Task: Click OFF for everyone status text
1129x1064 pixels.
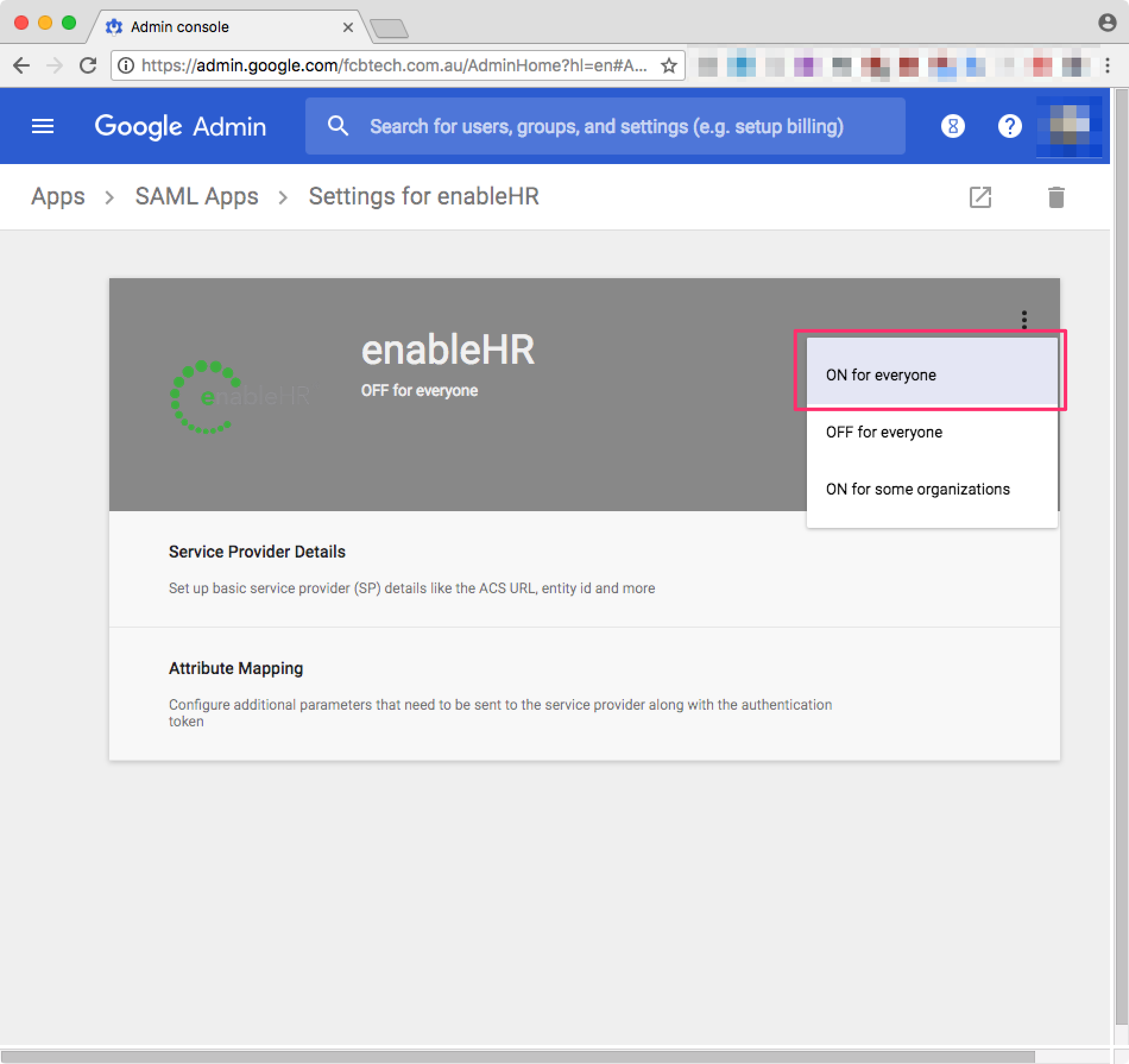Action: tap(420, 391)
